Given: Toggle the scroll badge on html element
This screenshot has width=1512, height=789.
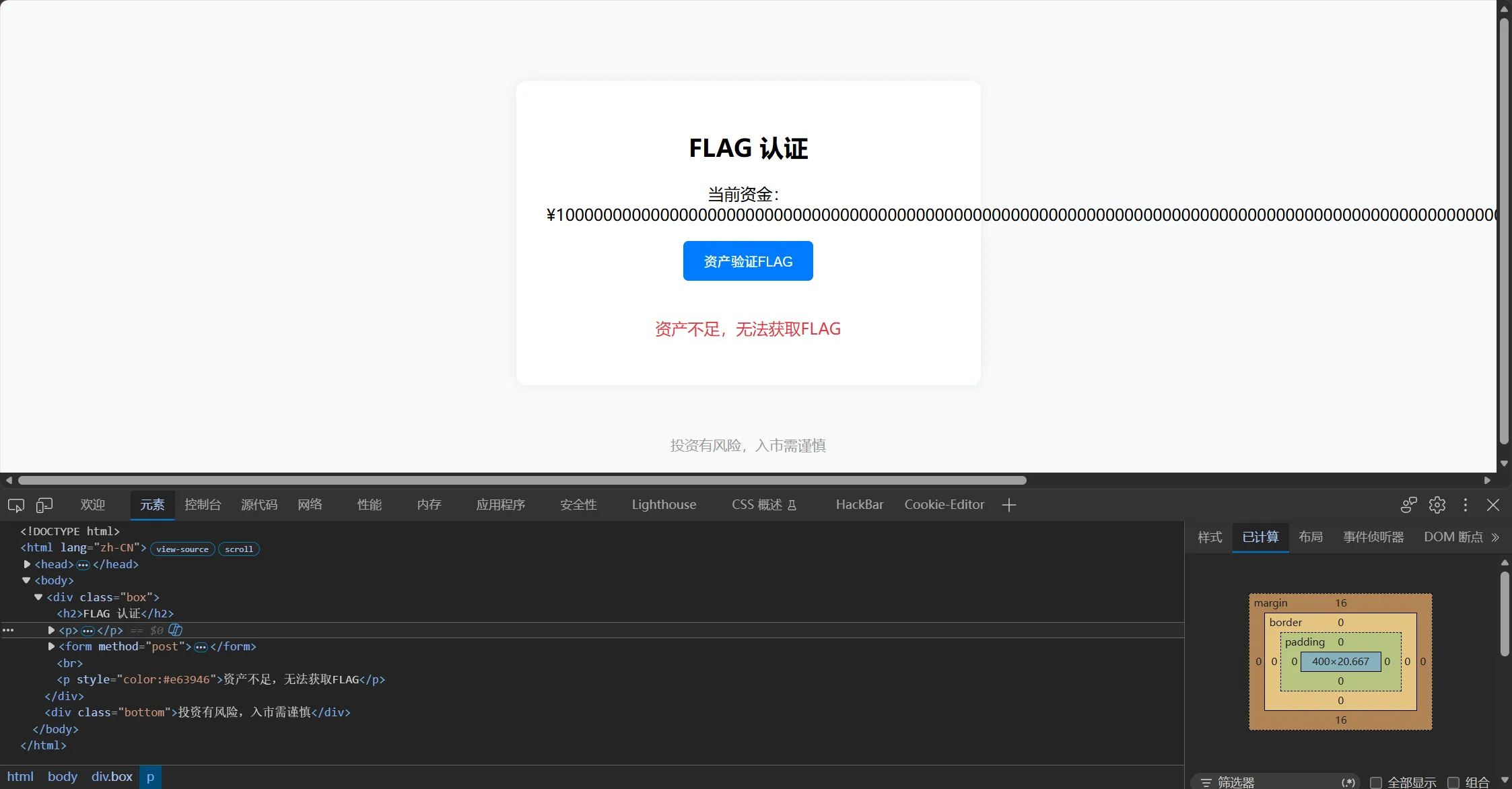Looking at the screenshot, I should coord(239,549).
